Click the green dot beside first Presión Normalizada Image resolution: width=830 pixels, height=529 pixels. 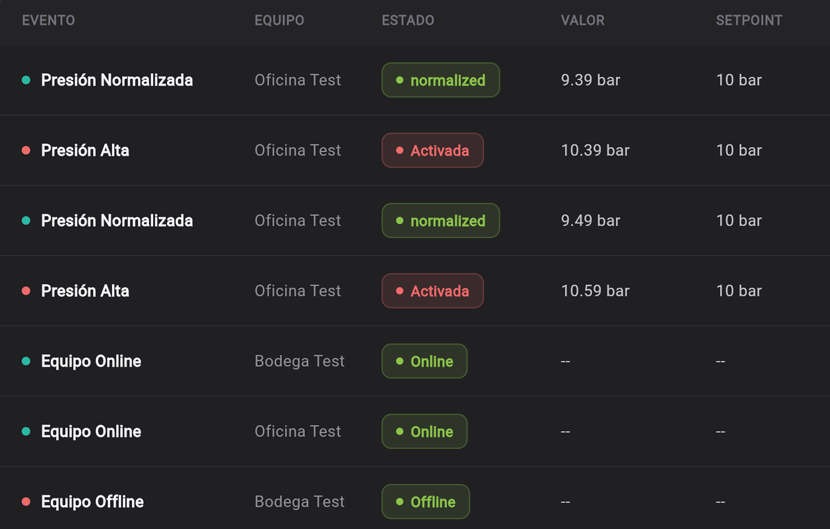pos(26,80)
